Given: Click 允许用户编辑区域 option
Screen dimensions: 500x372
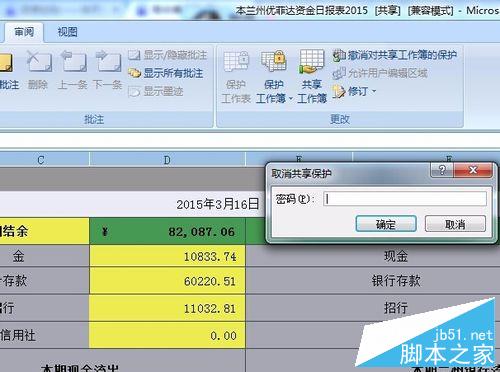Looking at the screenshot, I should coord(380,73).
